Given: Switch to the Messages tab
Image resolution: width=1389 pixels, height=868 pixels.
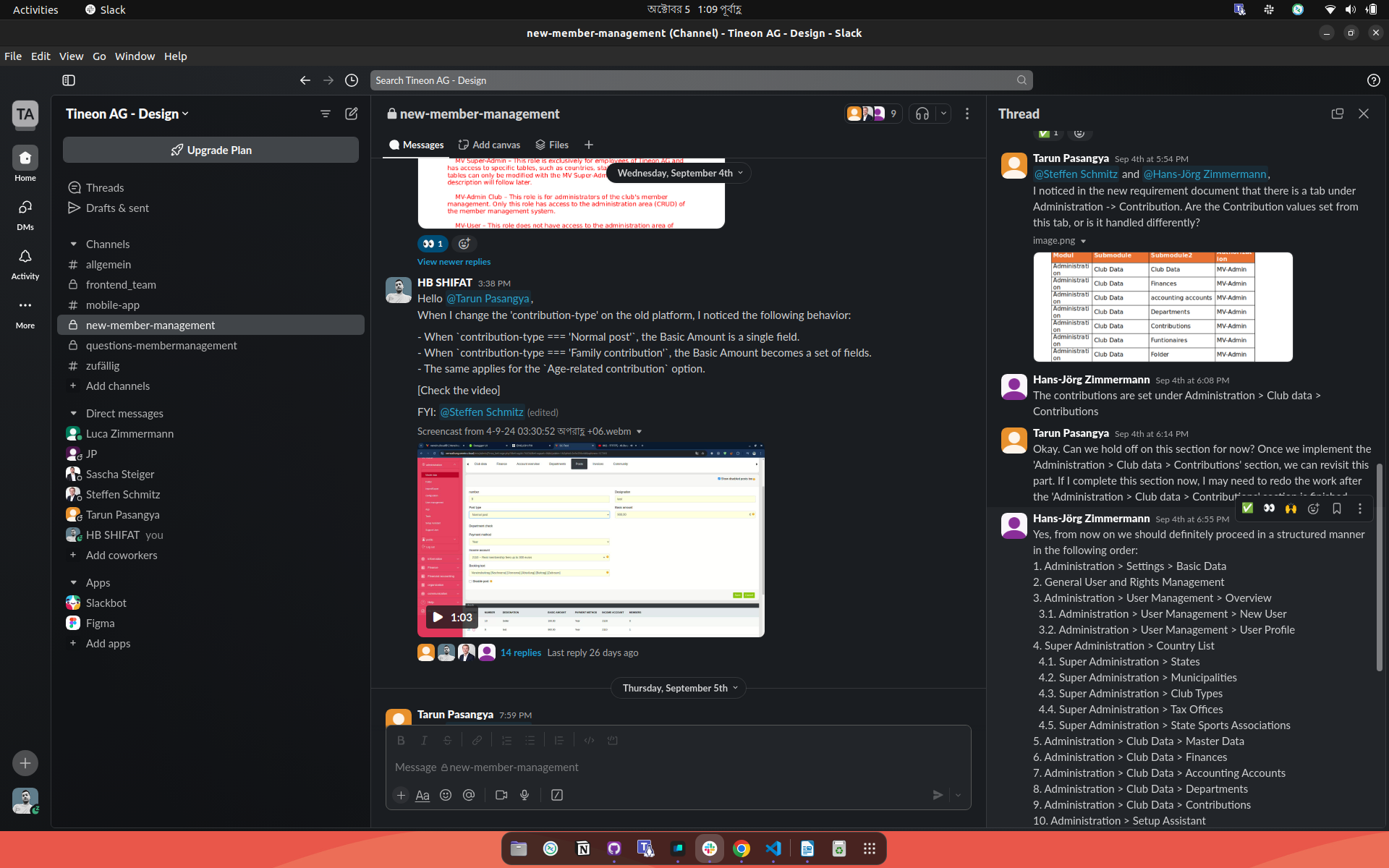Looking at the screenshot, I should [x=416, y=145].
